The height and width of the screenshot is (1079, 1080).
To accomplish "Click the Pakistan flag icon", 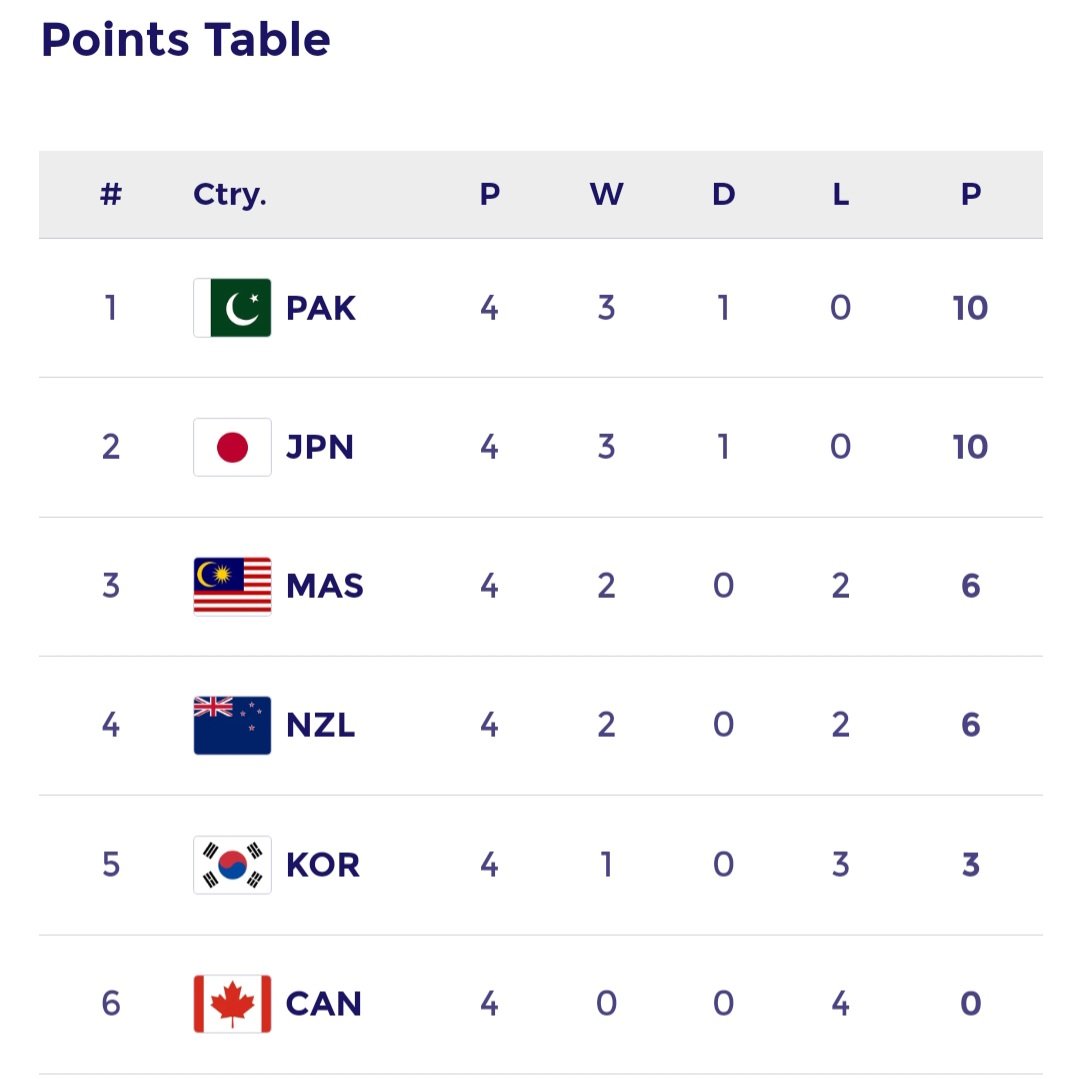I will pyautogui.click(x=232, y=308).
